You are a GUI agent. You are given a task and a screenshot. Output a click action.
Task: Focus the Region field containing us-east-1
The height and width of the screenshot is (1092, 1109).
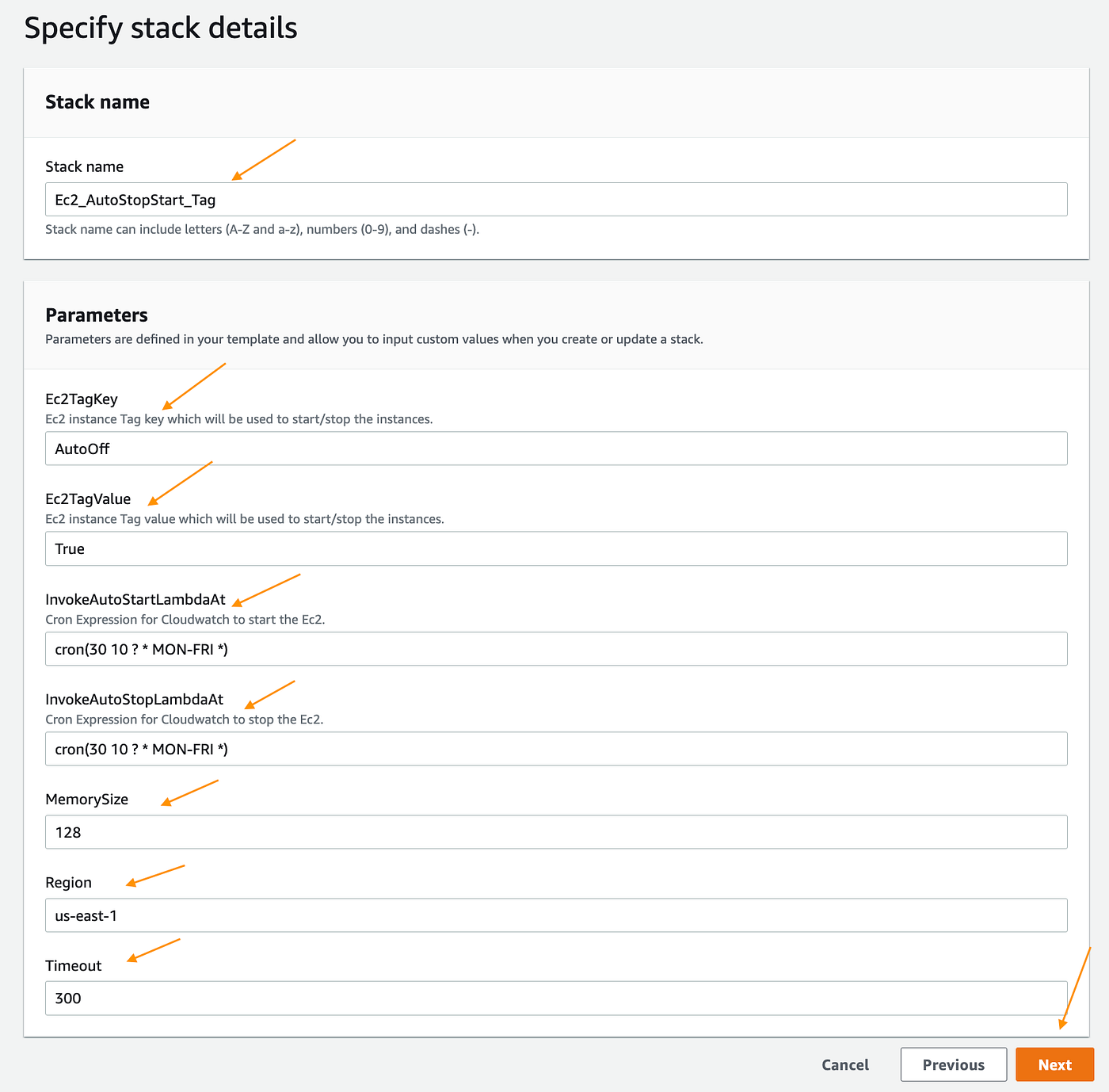(554, 915)
